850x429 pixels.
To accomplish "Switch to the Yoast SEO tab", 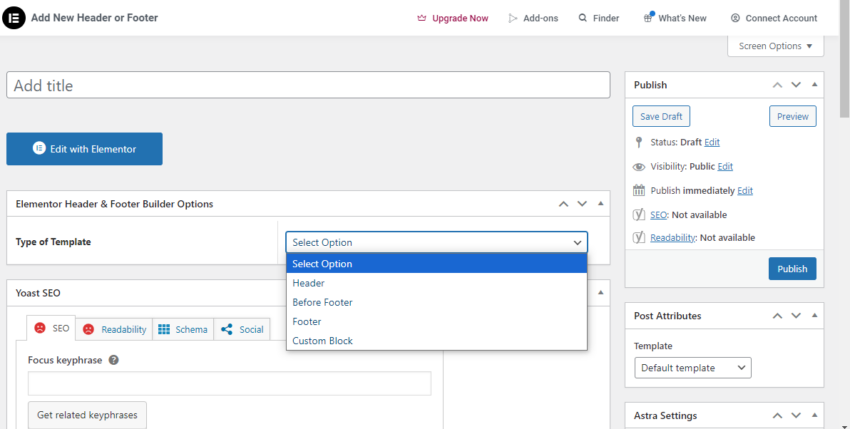I will click(51, 328).
